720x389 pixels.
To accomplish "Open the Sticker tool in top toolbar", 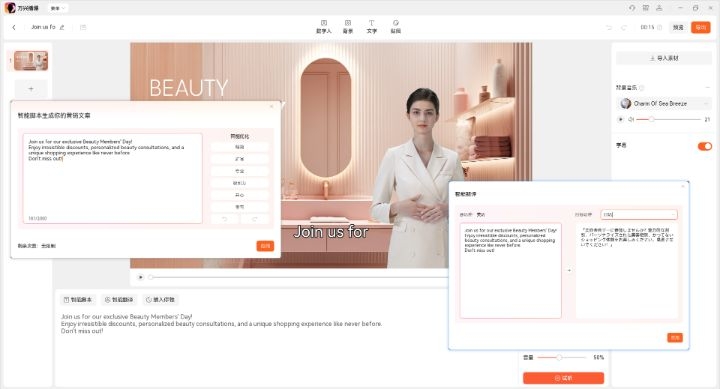I will pos(395,27).
